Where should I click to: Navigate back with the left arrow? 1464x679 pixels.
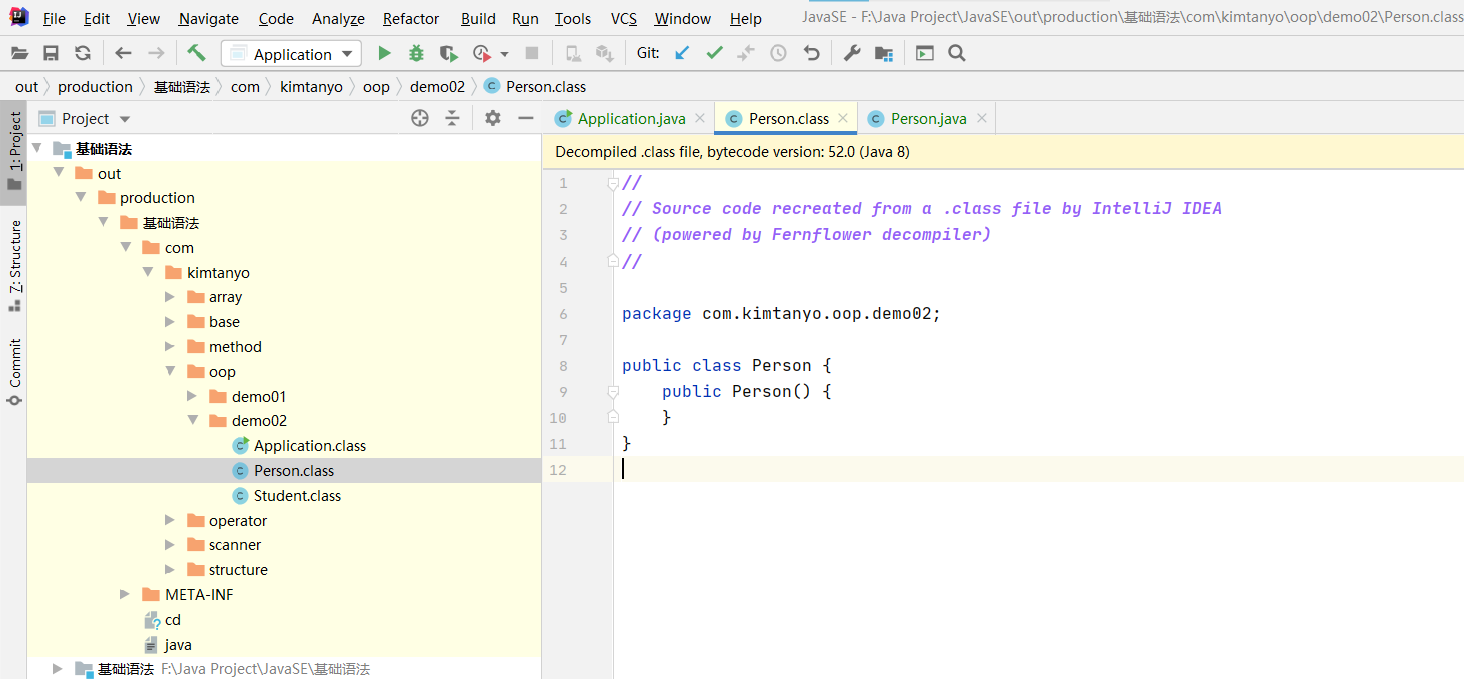123,53
